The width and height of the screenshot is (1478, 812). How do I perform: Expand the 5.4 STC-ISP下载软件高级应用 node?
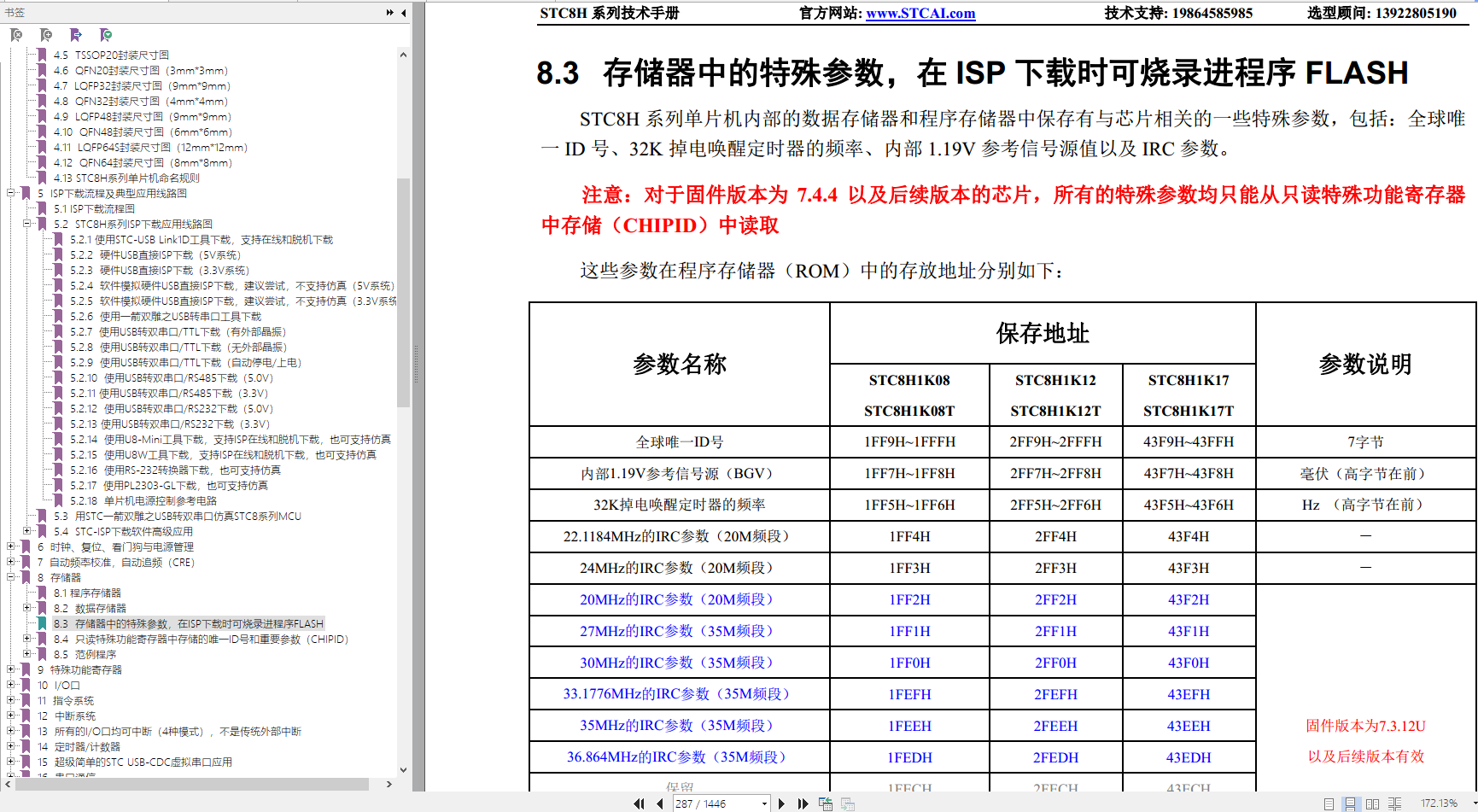click(27, 531)
